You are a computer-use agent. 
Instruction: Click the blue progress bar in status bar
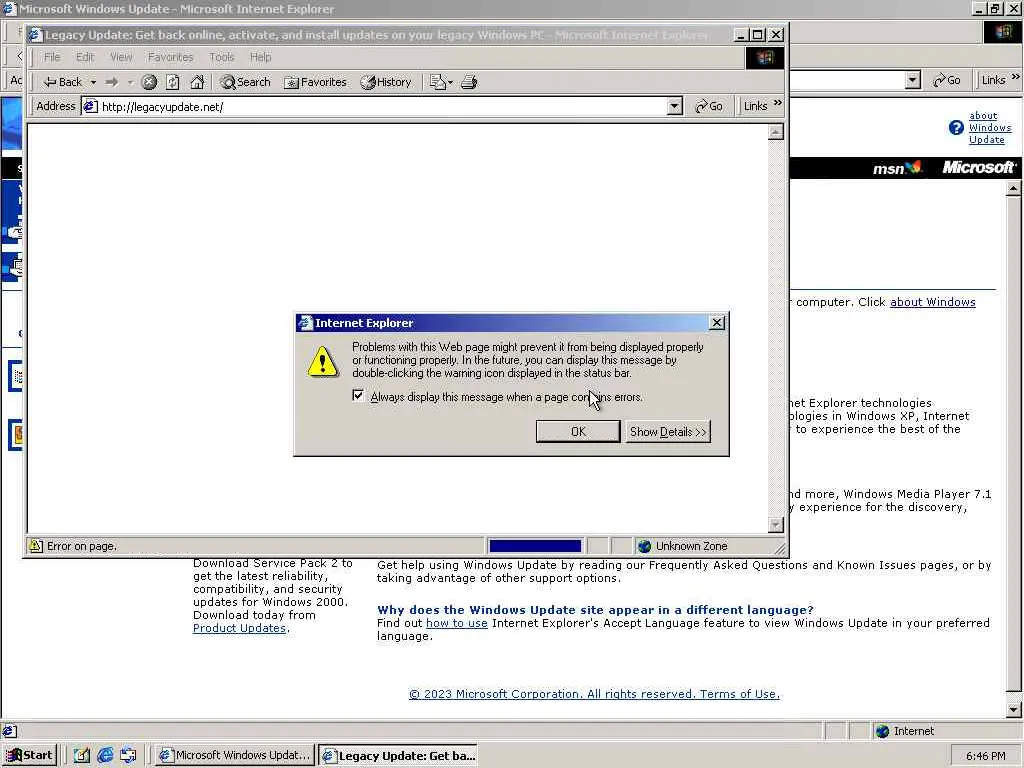(535, 546)
